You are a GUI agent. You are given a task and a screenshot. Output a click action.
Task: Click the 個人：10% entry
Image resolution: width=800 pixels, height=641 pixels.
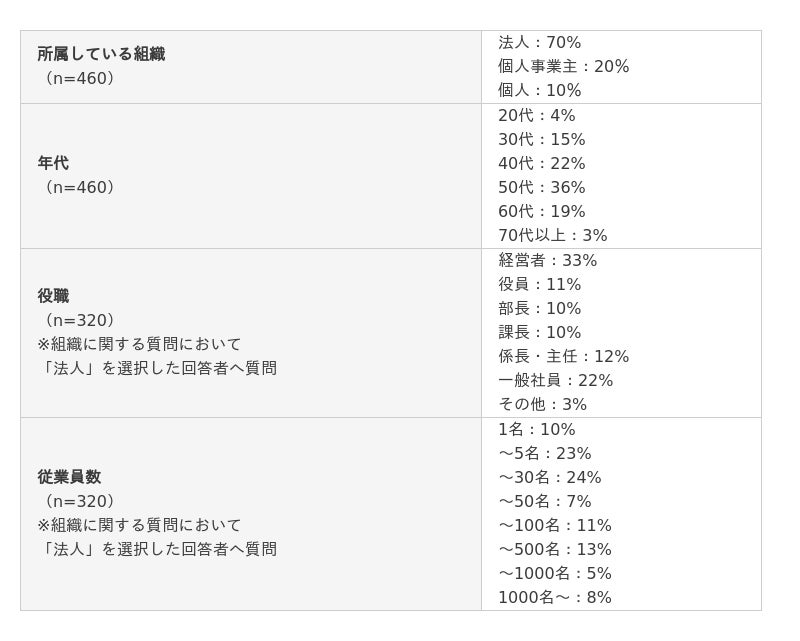coord(540,90)
